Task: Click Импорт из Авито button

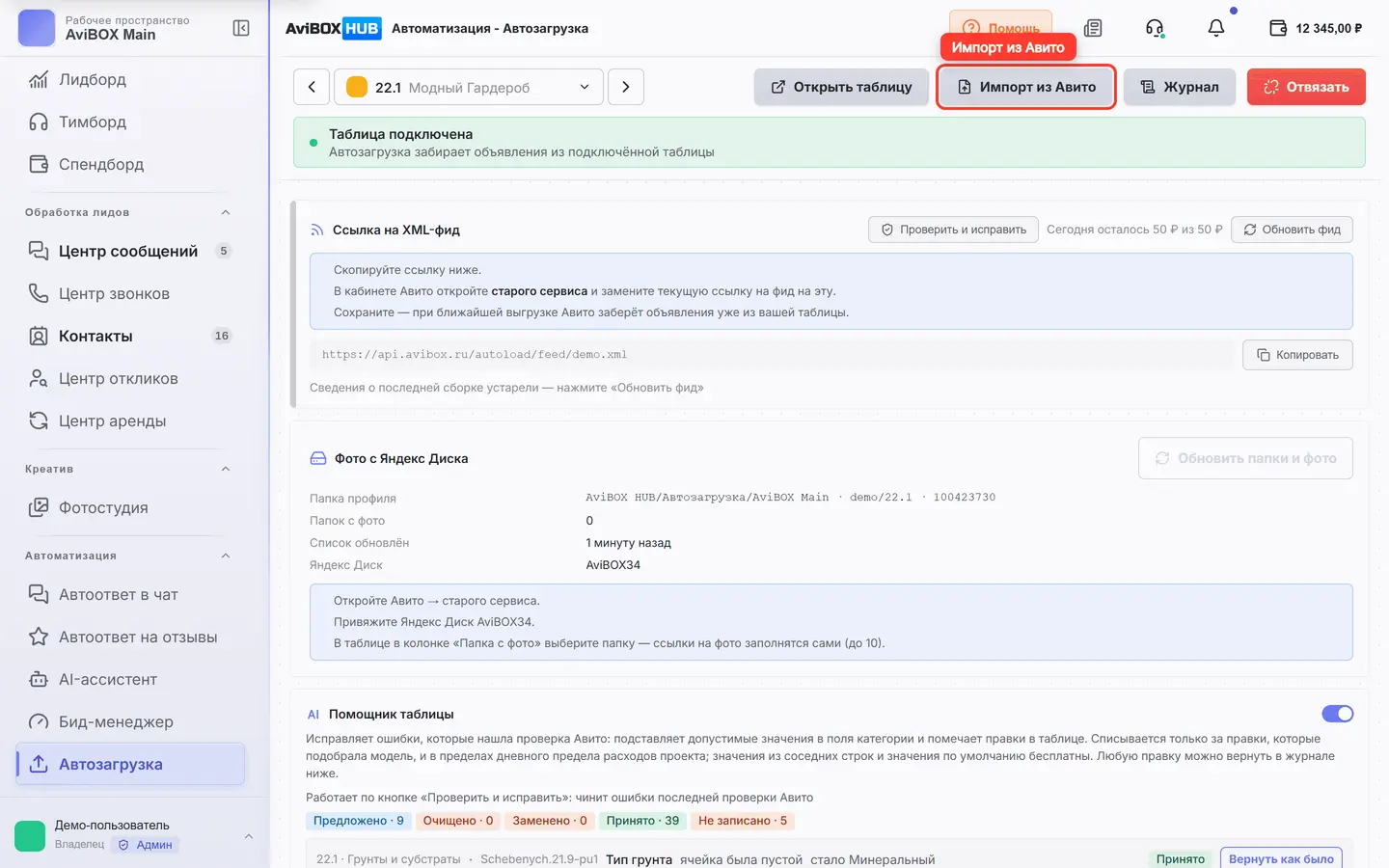Action: click(1026, 87)
